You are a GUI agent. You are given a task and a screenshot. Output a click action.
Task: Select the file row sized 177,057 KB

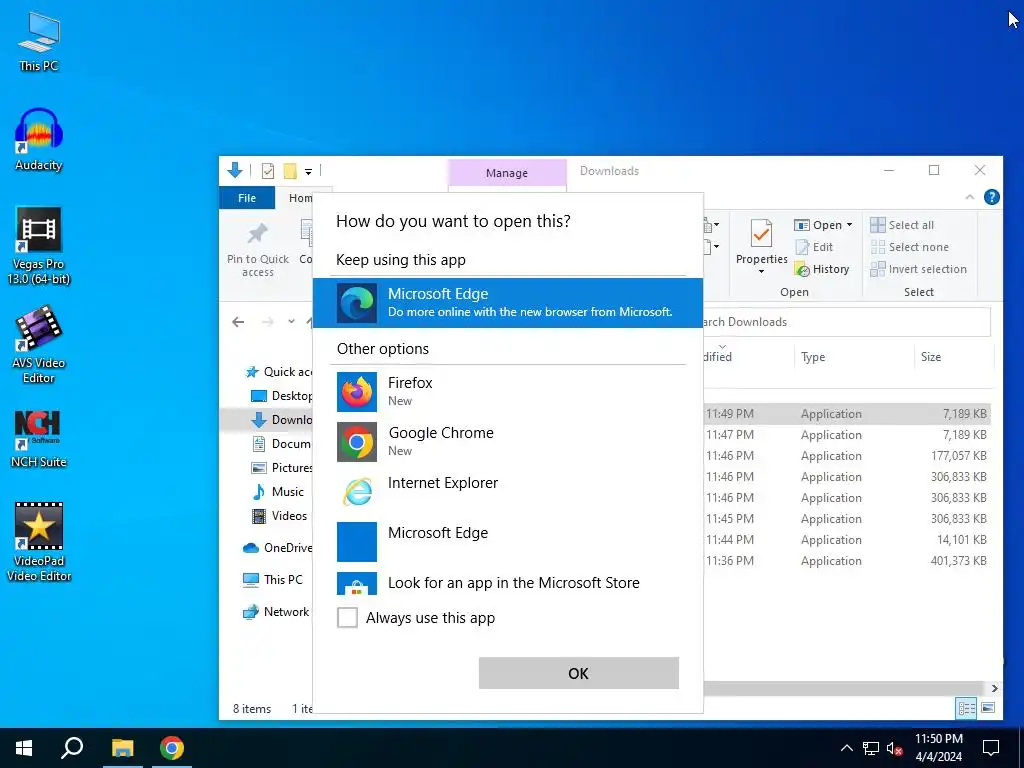click(847, 456)
